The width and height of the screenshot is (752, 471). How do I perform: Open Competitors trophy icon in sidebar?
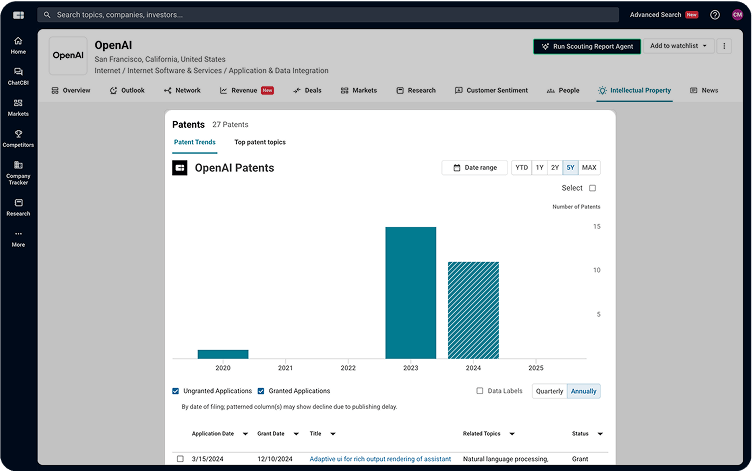click(x=18, y=138)
